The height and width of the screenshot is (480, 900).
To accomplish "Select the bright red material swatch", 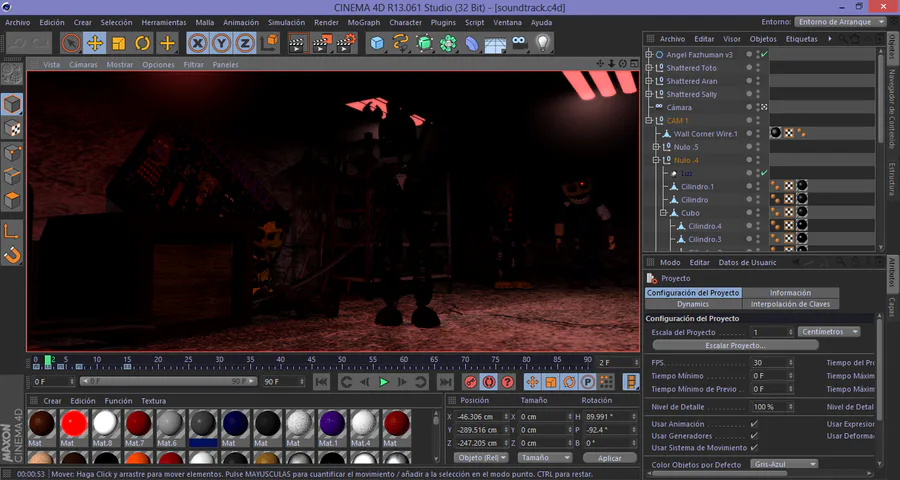I will (x=74, y=424).
